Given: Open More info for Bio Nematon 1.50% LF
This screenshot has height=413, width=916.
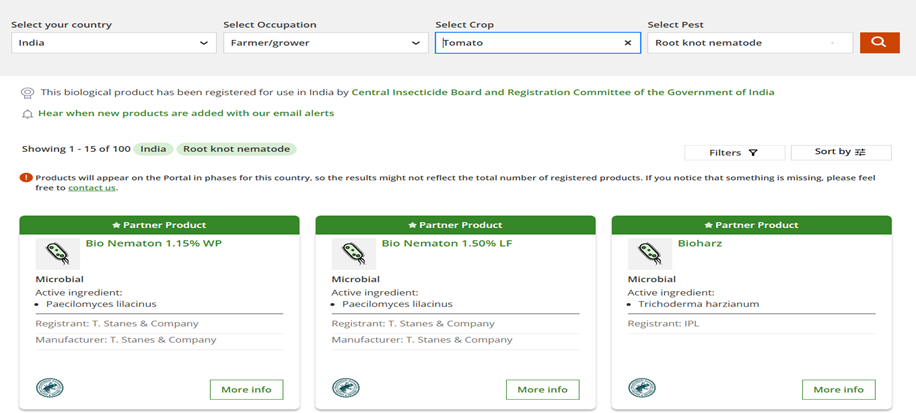Looking at the screenshot, I should pyautogui.click(x=543, y=389).
